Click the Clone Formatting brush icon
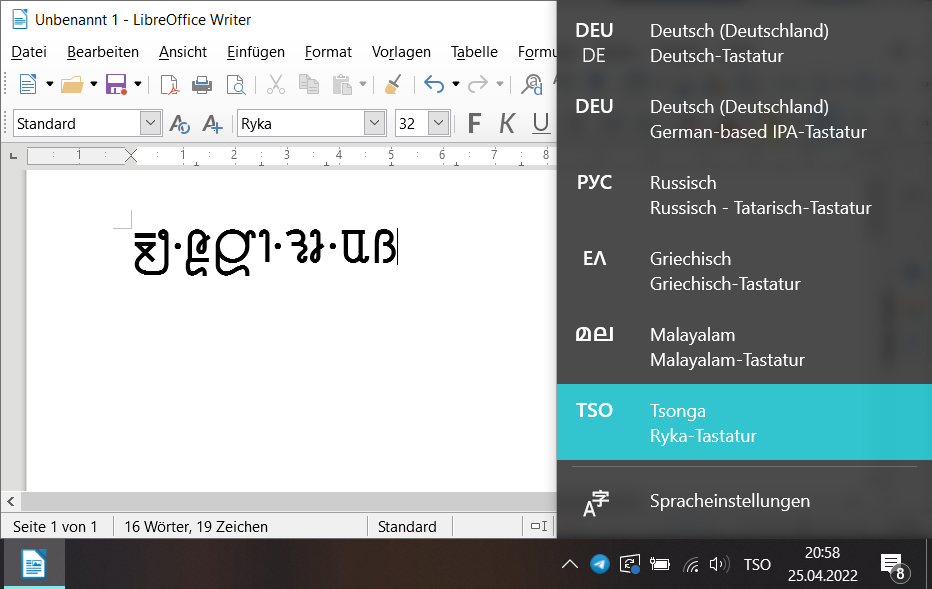The image size is (932, 589). [x=394, y=85]
